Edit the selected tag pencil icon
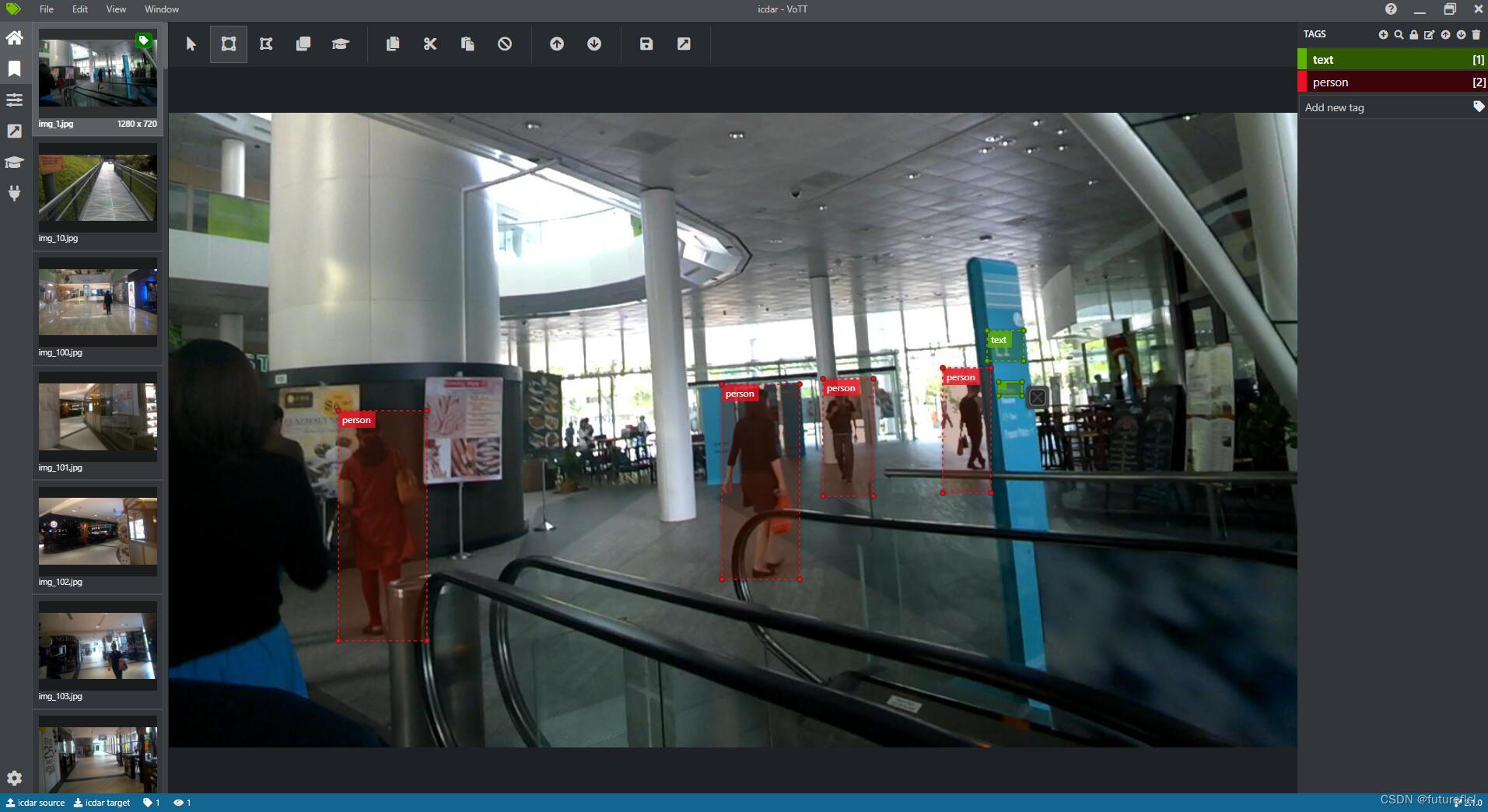 tap(1430, 34)
